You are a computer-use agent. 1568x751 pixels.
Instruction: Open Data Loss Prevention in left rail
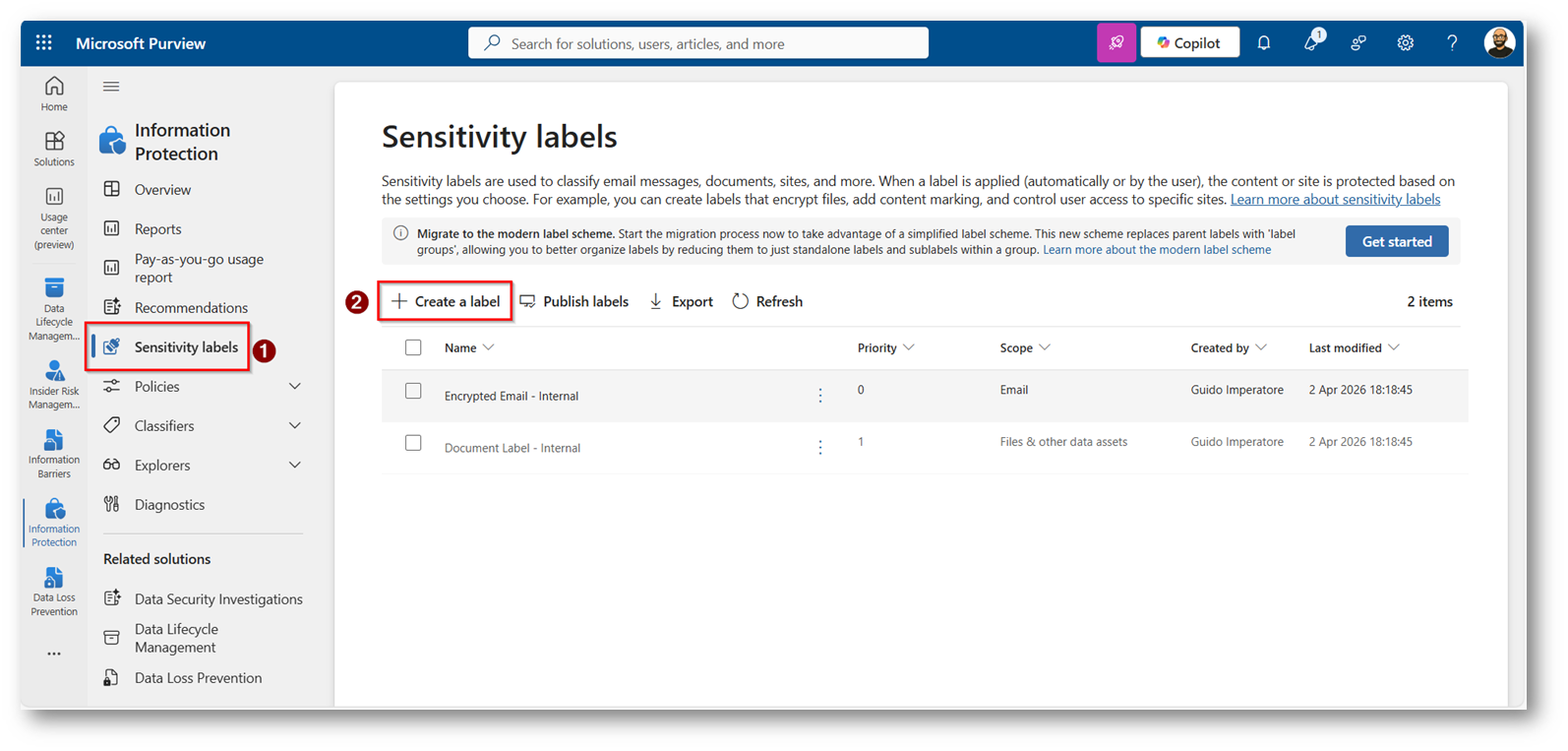(54, 591)
